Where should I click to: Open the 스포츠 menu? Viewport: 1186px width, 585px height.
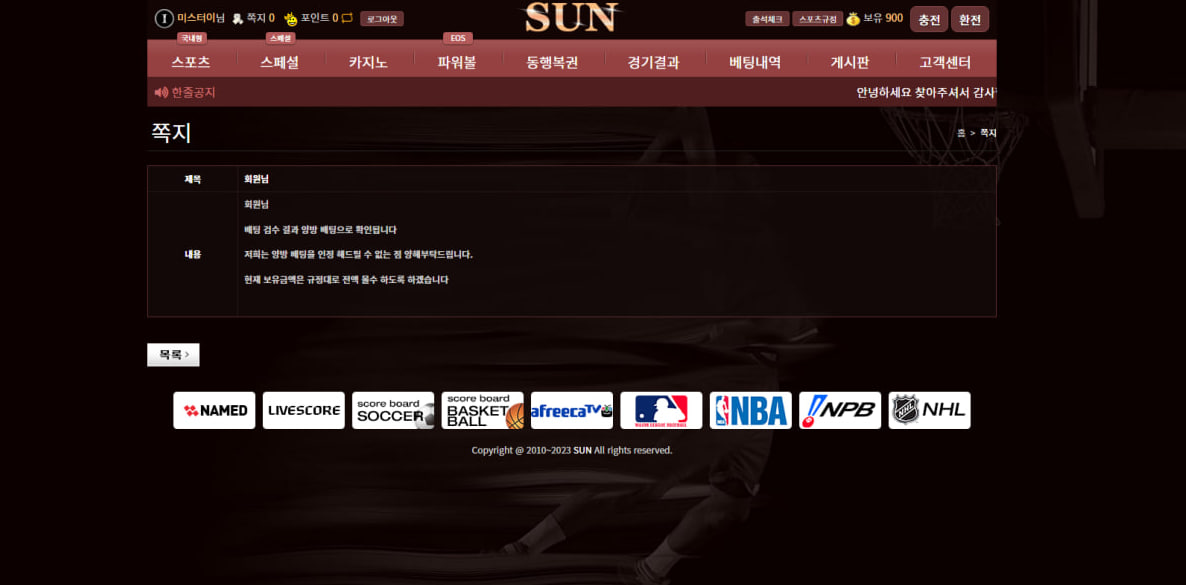coord(191,62)
